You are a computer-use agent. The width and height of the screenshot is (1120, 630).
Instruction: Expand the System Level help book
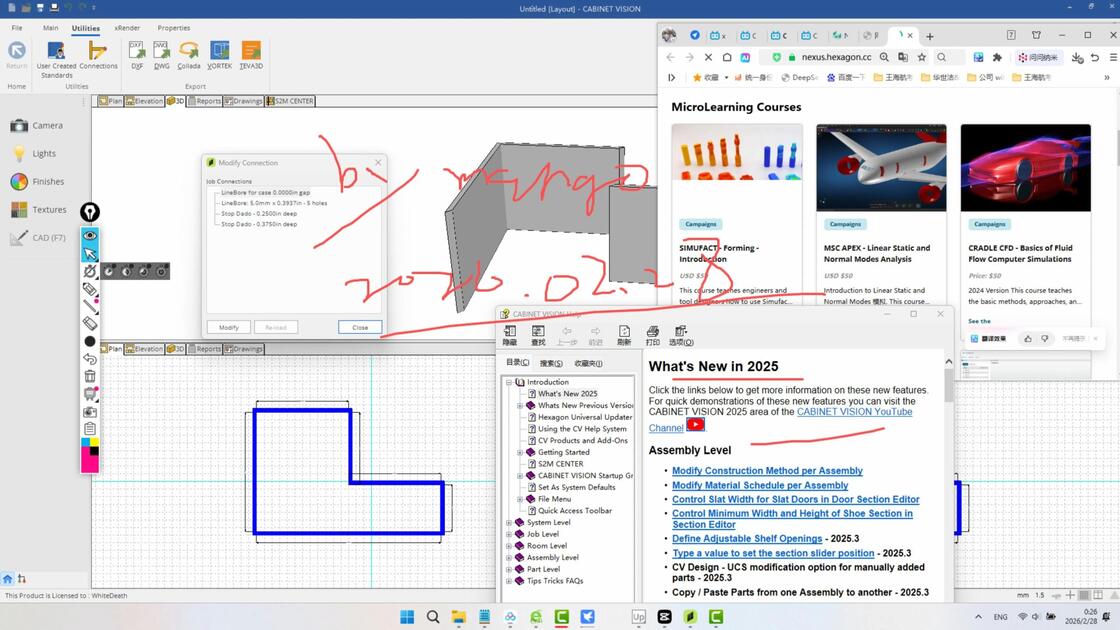point(509,522)
